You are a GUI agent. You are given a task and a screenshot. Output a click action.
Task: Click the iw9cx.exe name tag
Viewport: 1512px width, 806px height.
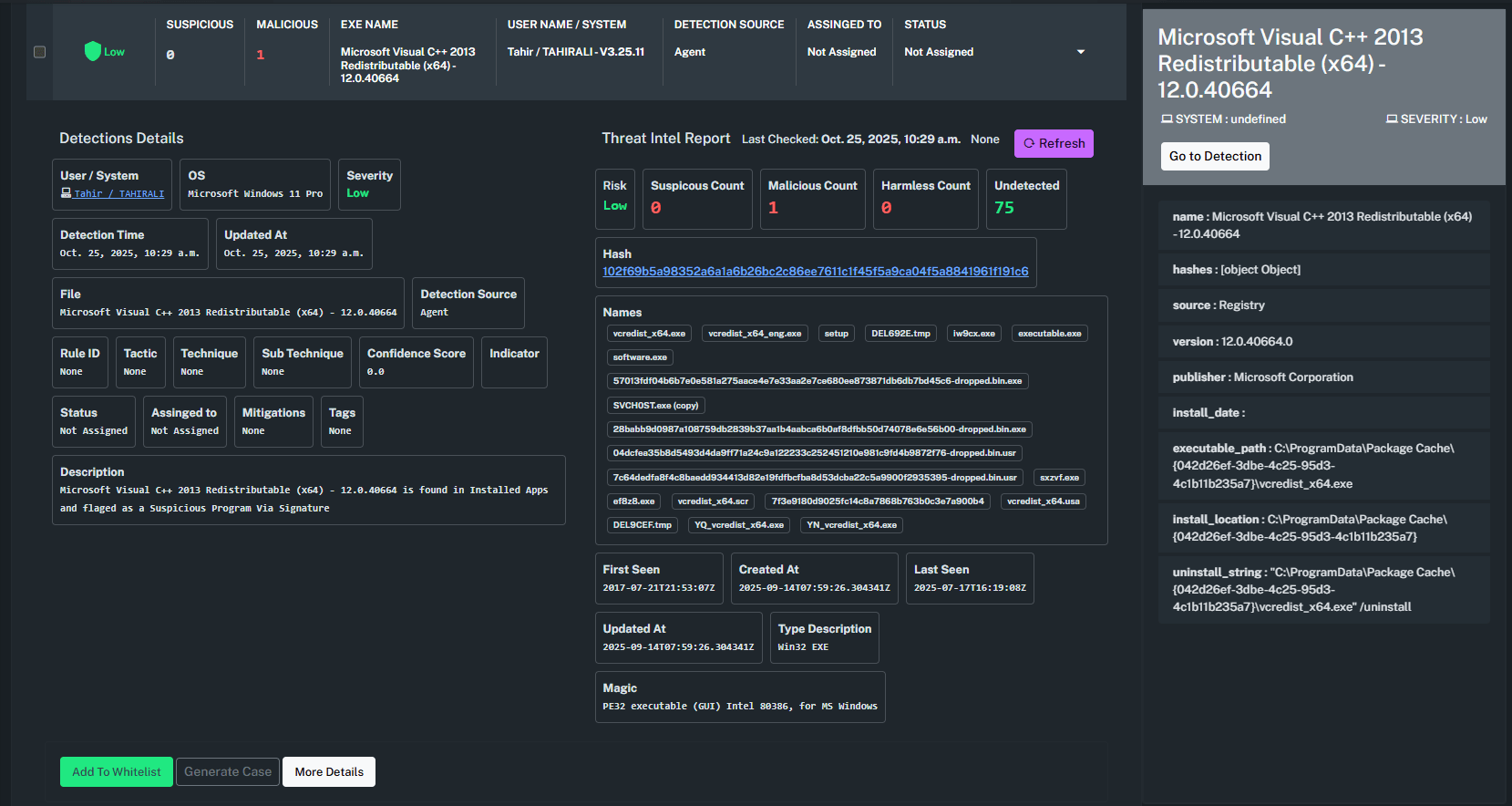[974, 334]
